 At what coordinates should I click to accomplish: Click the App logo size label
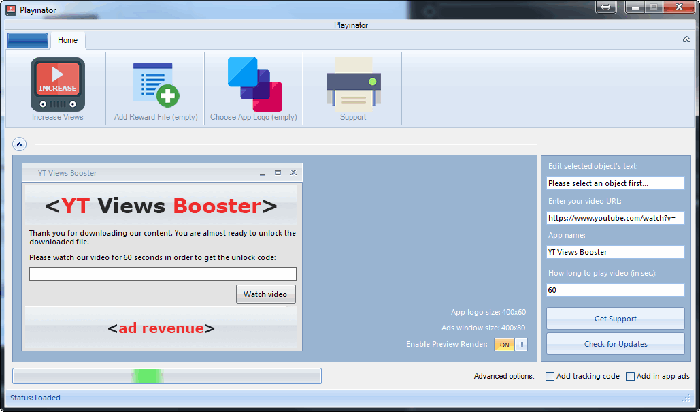pos(488,312)
